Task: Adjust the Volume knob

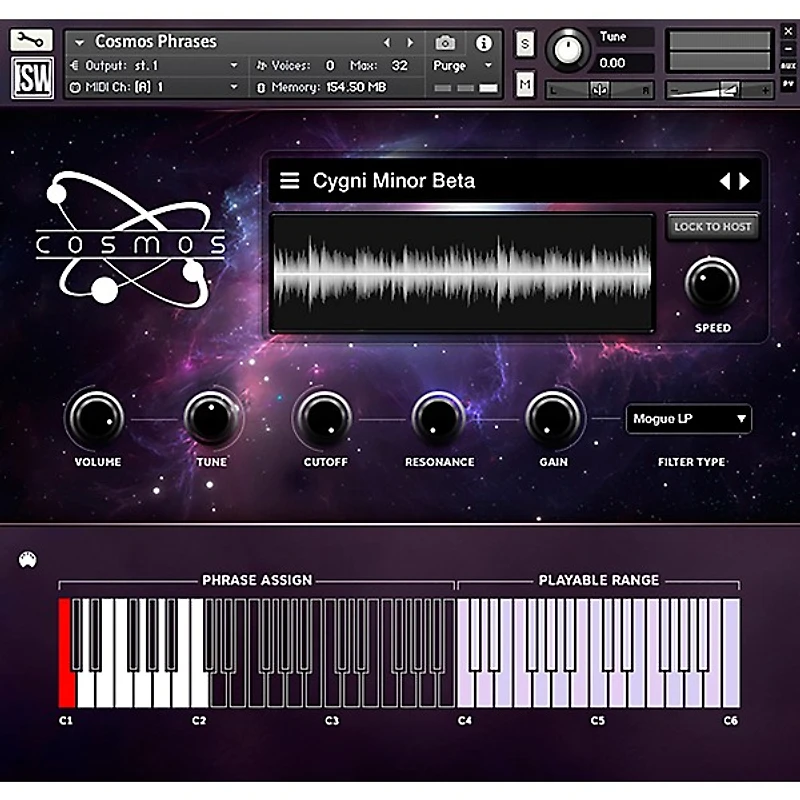Action: point(96,418)
